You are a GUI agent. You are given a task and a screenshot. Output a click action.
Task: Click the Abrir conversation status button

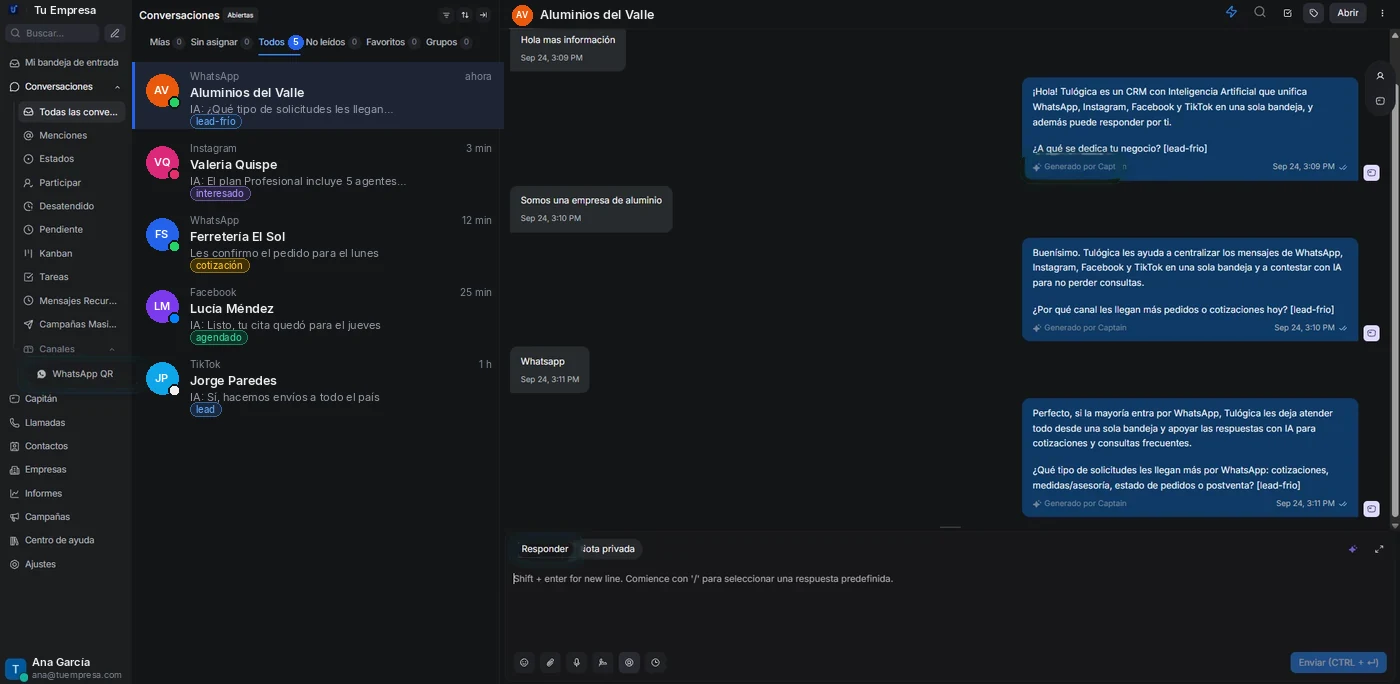pyautogui.click(x=1348, y=13)
